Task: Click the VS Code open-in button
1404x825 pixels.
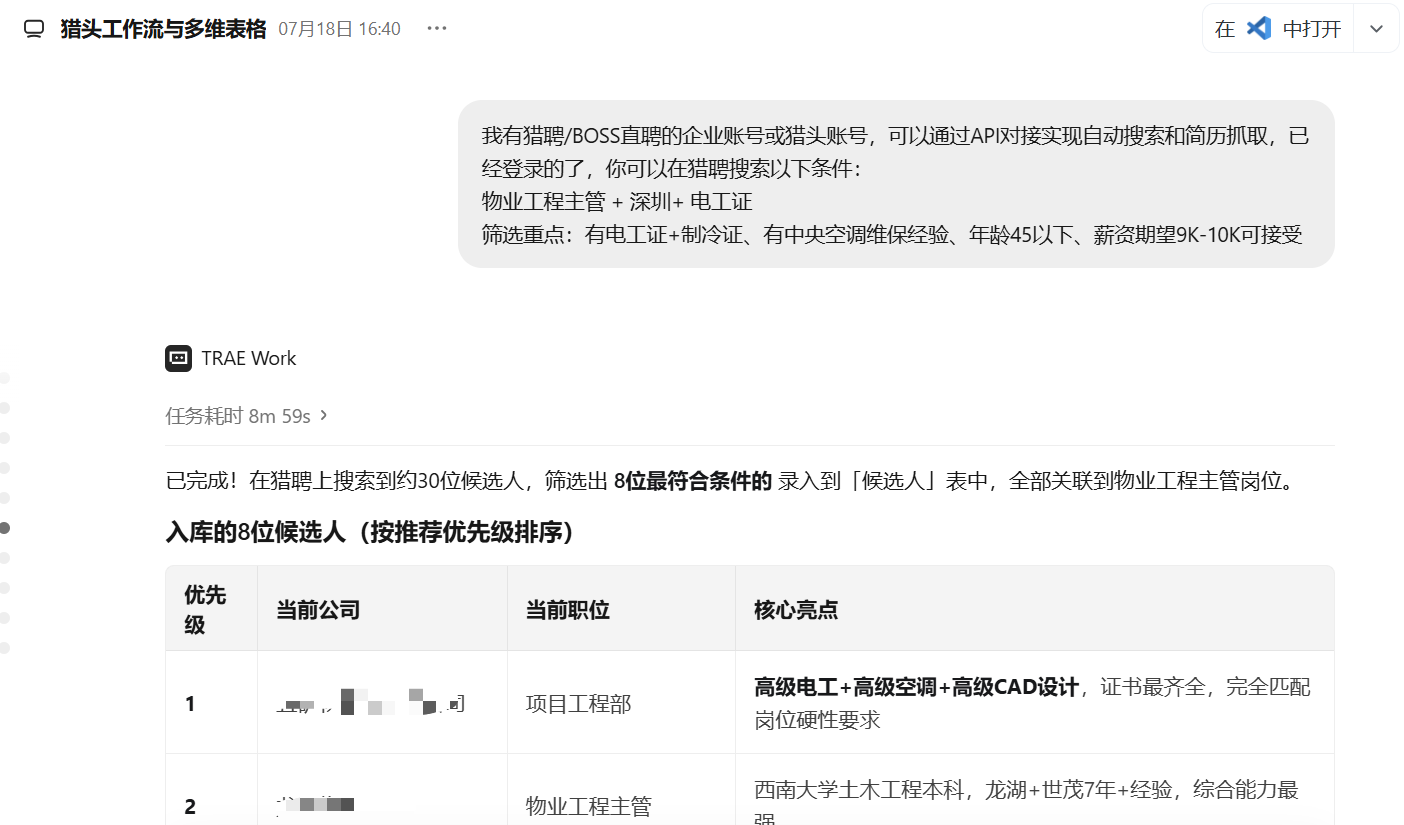Action: (1278, 29)
